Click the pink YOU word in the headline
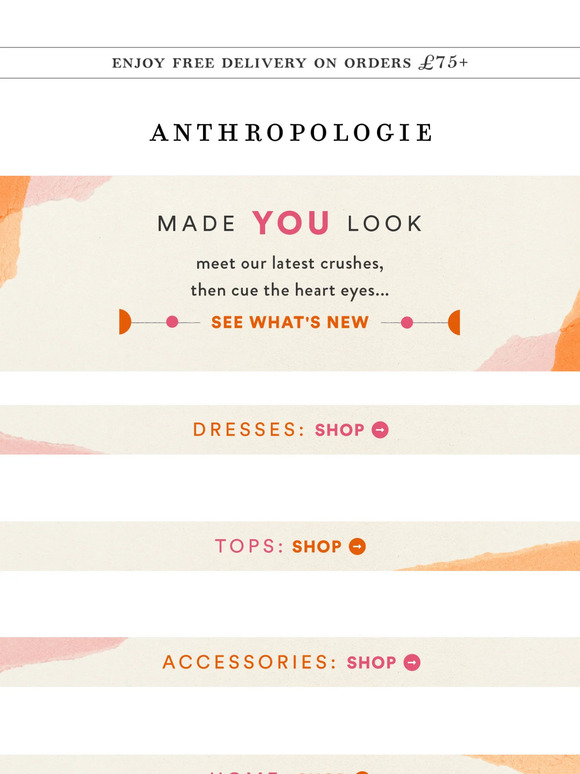580x774 pixels. tap(291, 223)
